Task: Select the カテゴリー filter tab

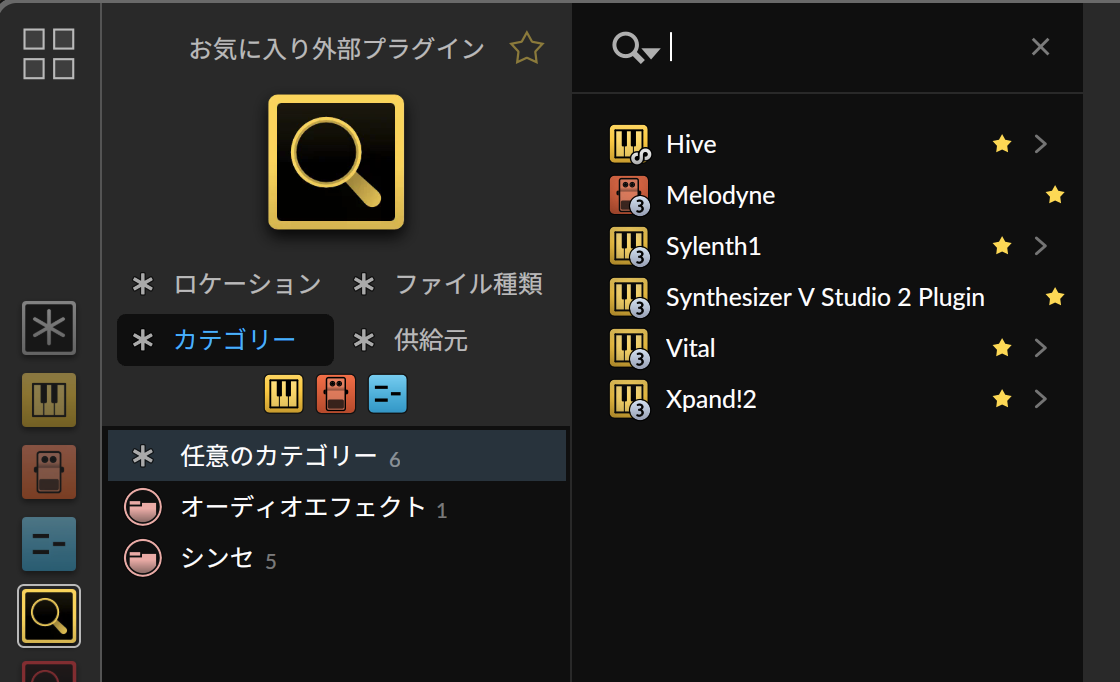Action: 225,340
